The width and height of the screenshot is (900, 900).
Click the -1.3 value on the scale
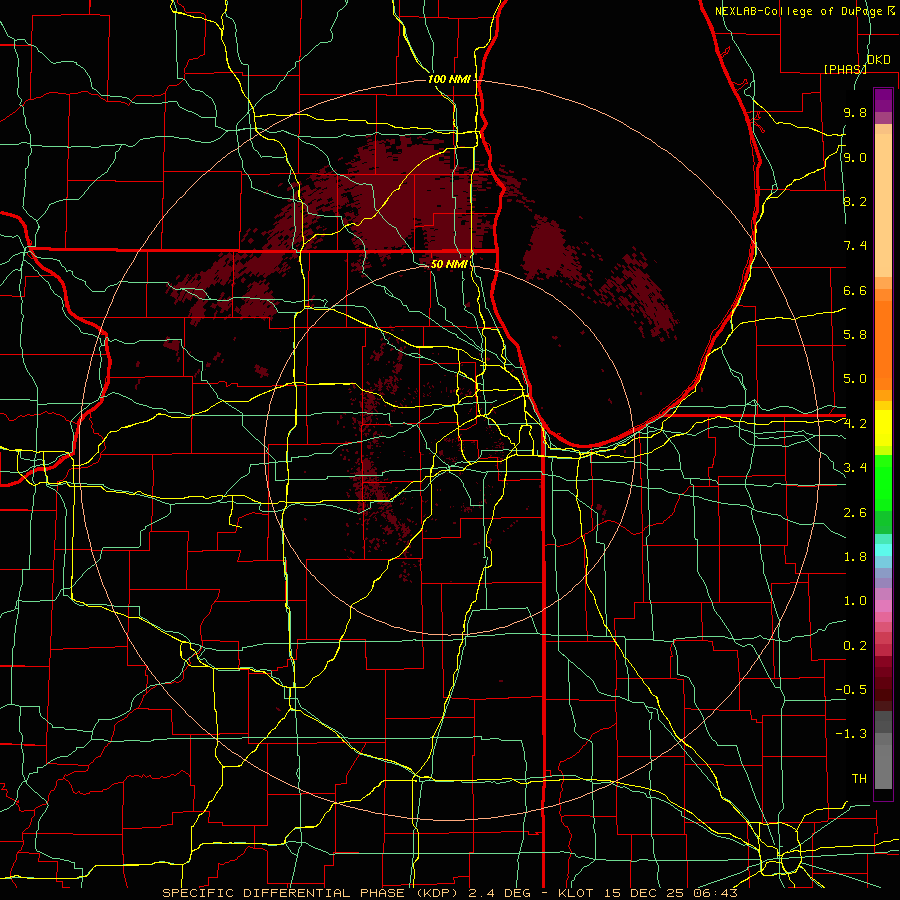(851, 734)
